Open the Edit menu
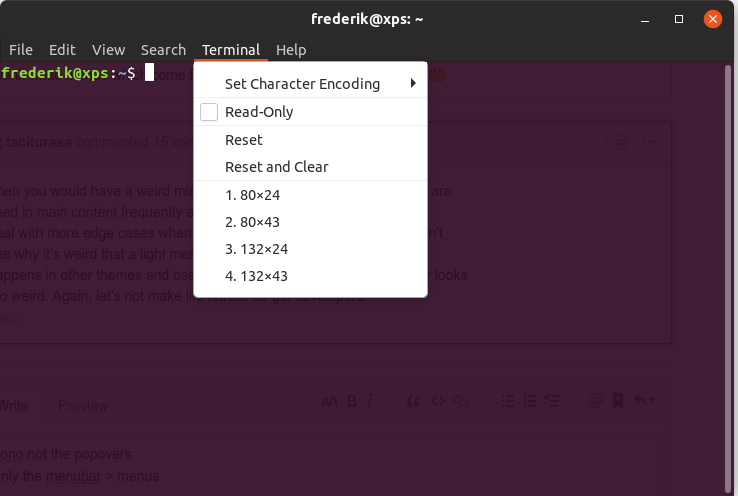Viewport: 738px width, 496px height. [x=62, y=50]
